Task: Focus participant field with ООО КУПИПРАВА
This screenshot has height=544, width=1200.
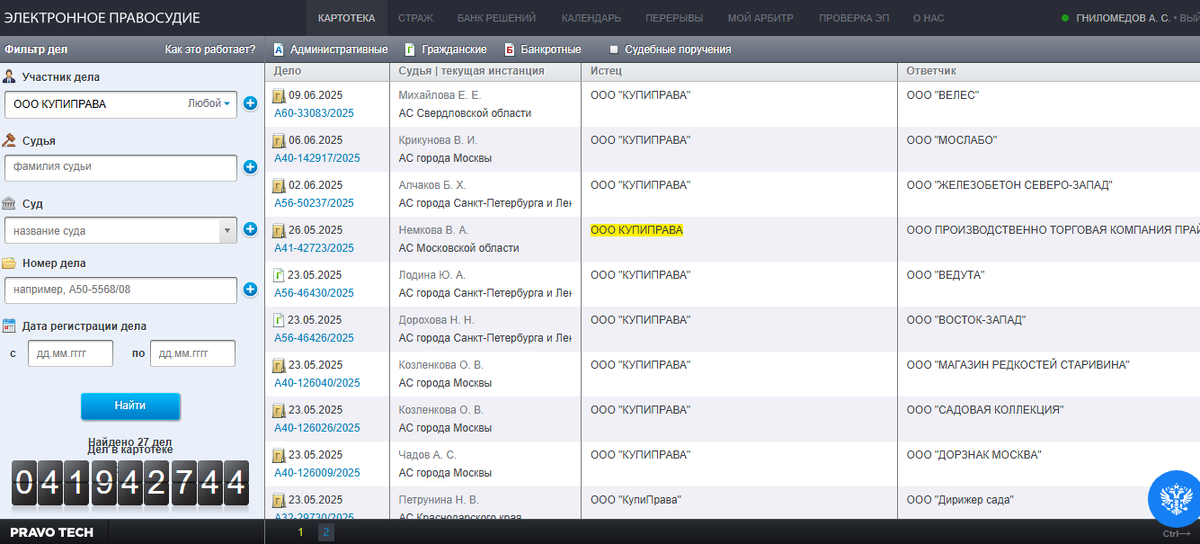Action: (x=120, y=104)
